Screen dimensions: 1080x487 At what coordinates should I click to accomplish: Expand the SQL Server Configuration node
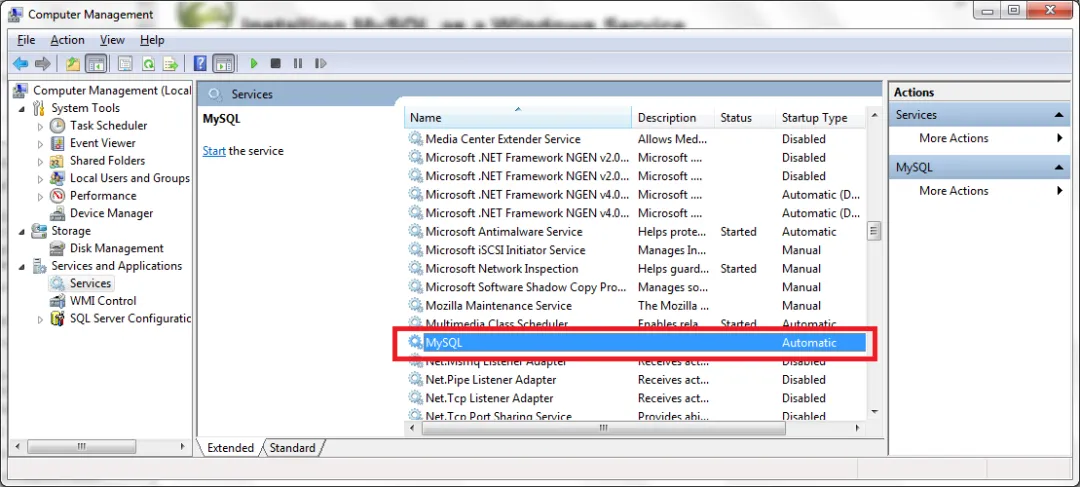coord(41,320)
